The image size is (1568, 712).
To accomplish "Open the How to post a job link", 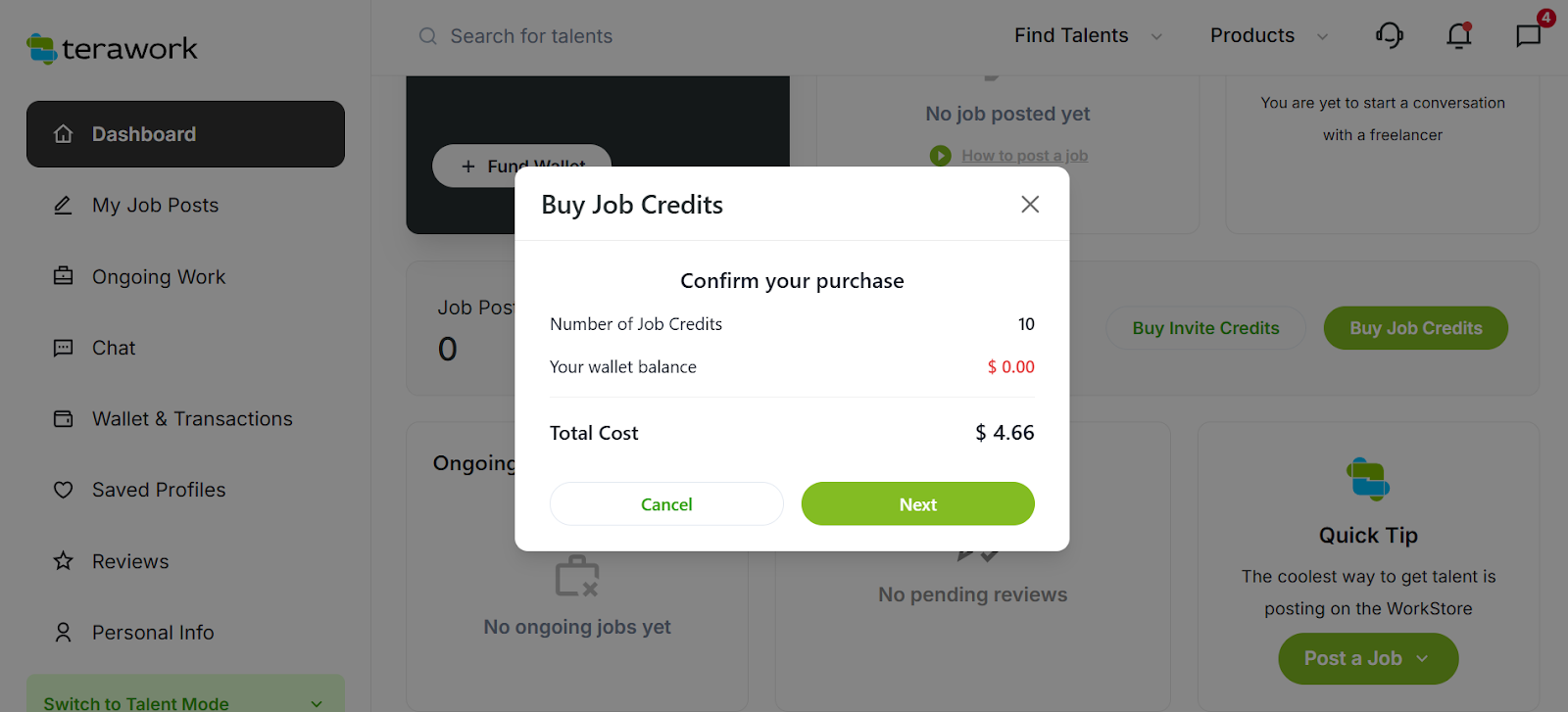I will coord(1024,156).
